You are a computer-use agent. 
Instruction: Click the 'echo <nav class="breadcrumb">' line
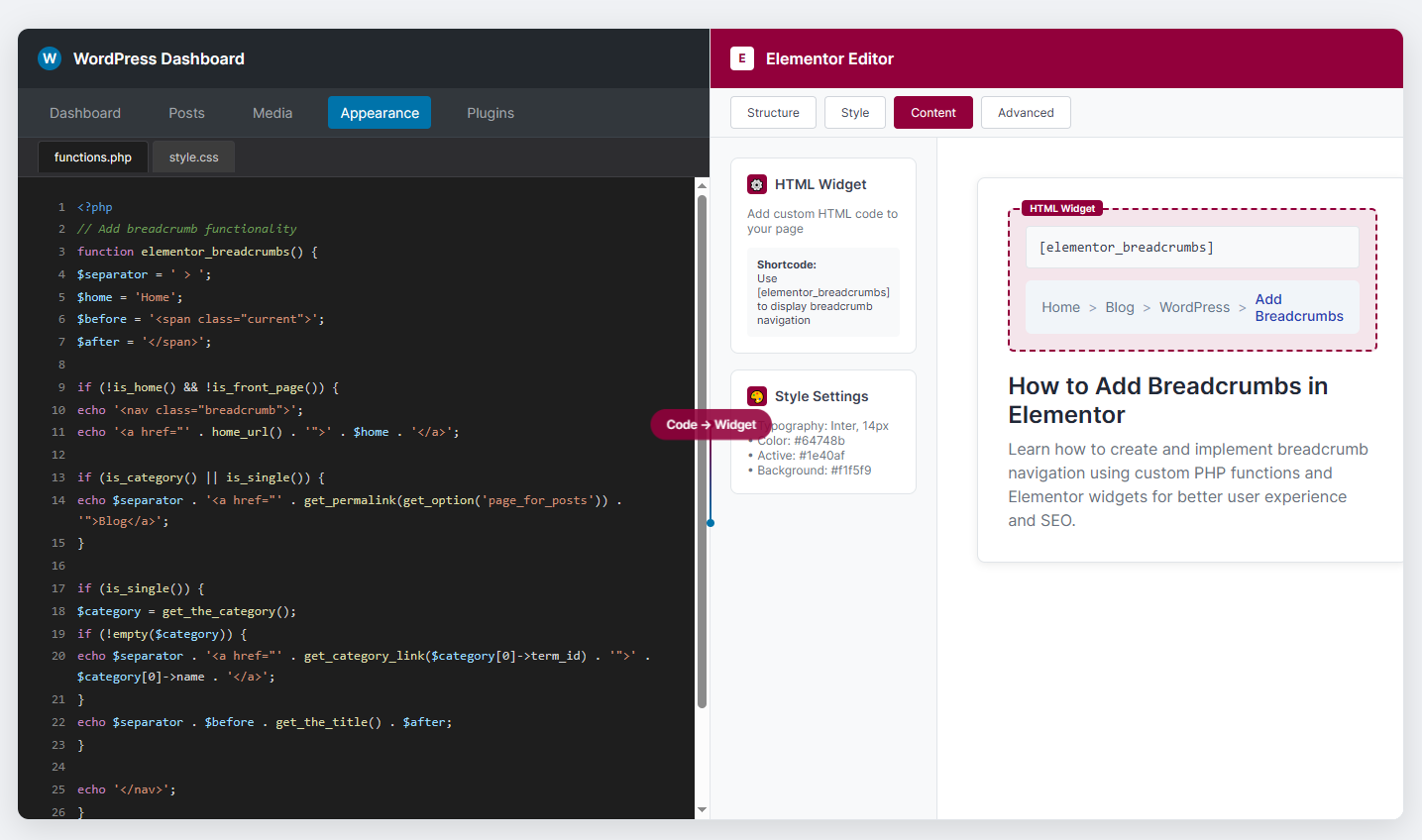pos(190,410)
